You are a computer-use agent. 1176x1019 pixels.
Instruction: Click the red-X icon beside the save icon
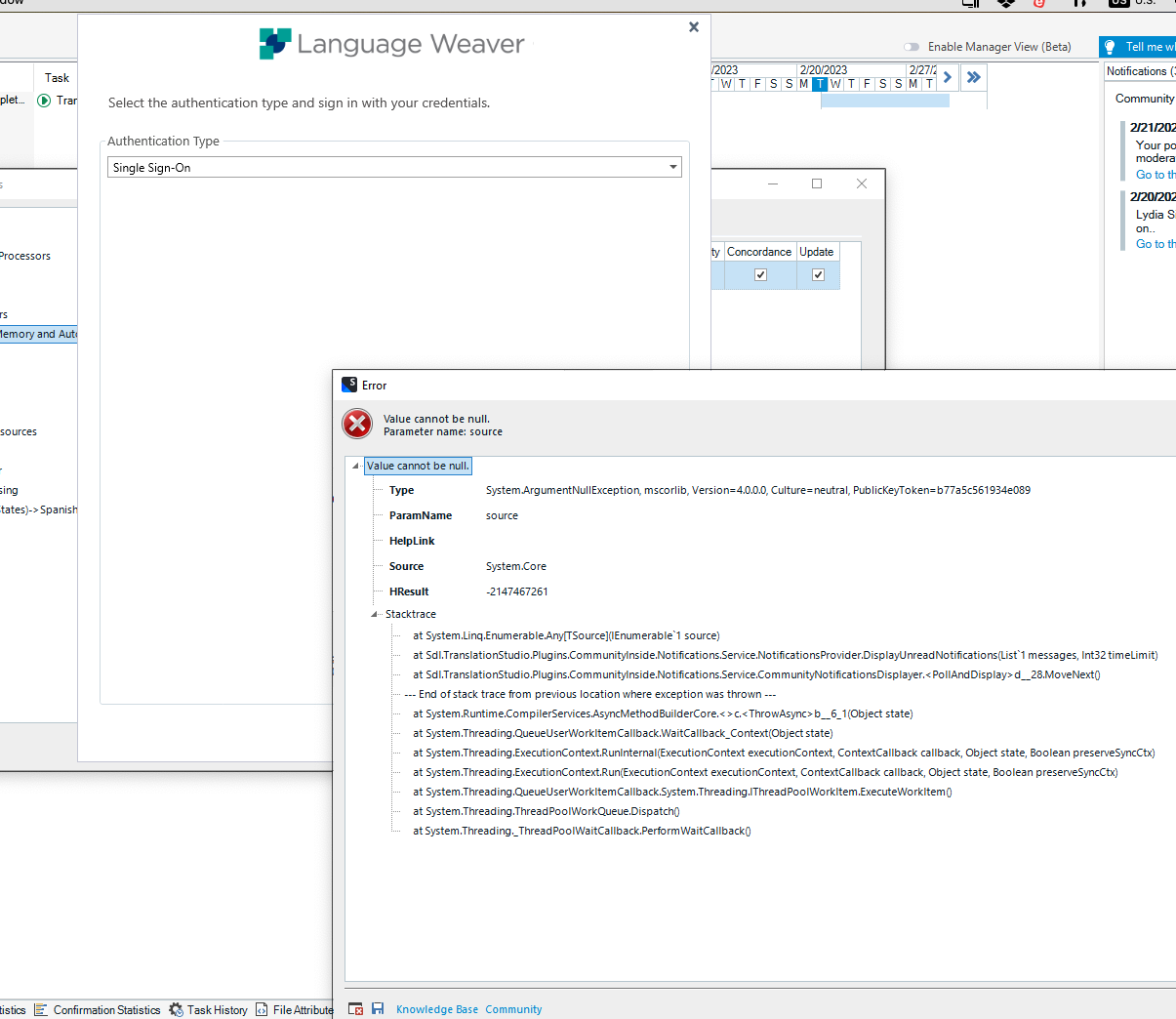pos(356,1008)
